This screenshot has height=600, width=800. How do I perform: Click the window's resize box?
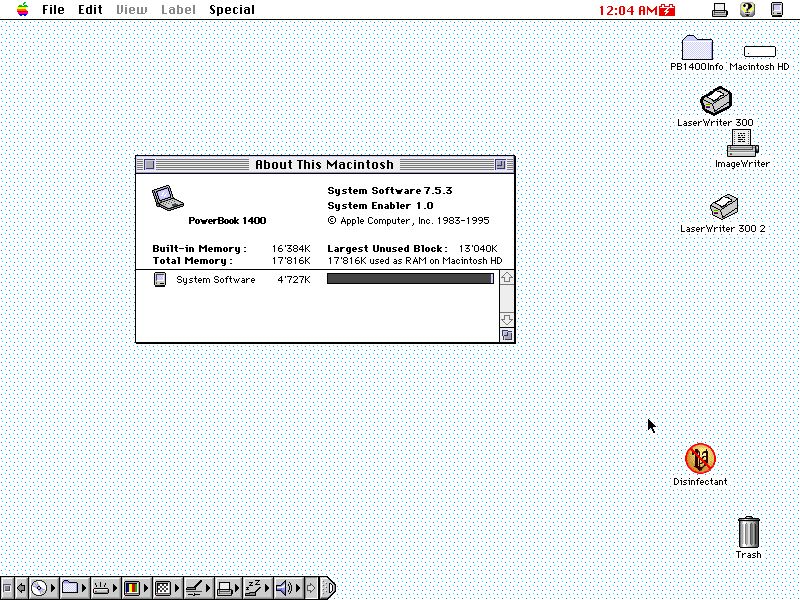point(507,335)
